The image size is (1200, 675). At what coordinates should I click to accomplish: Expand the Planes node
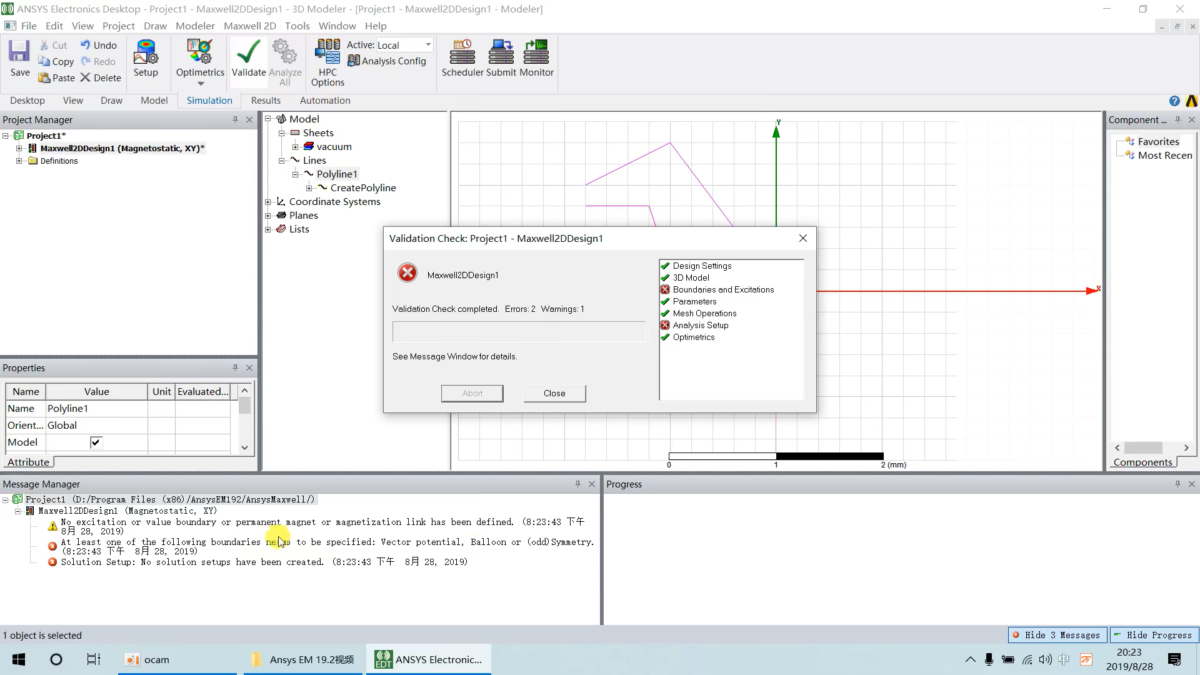click(x=268, y=215)
